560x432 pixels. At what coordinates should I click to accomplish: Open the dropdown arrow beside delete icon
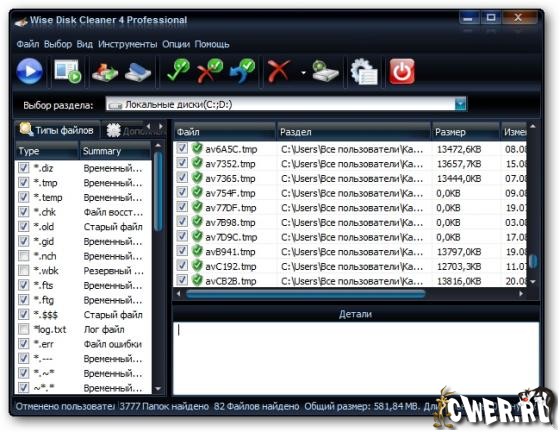pyautogui.click(x=303, y=73)
